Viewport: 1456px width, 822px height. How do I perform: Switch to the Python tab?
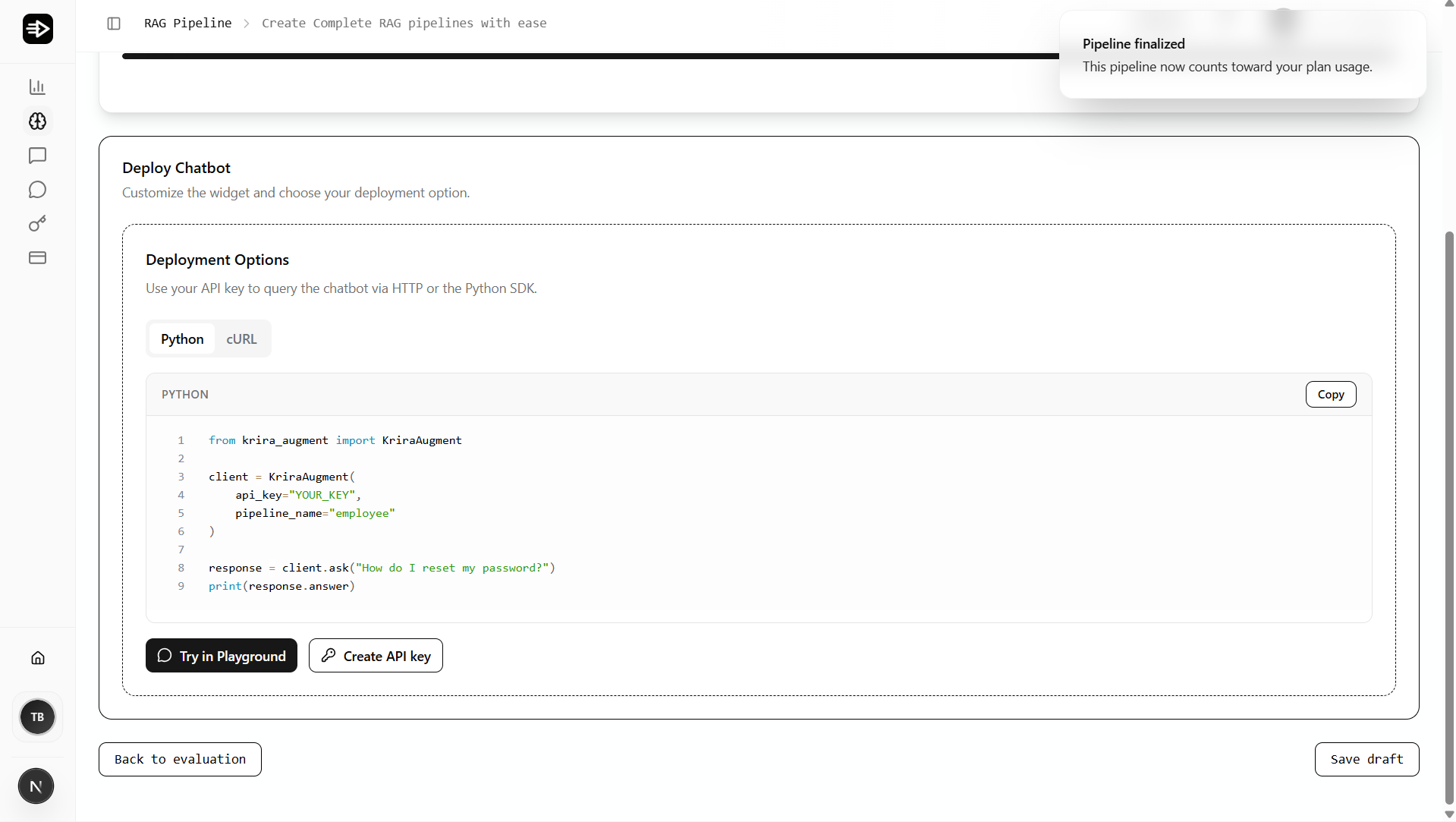pos(182,339)
